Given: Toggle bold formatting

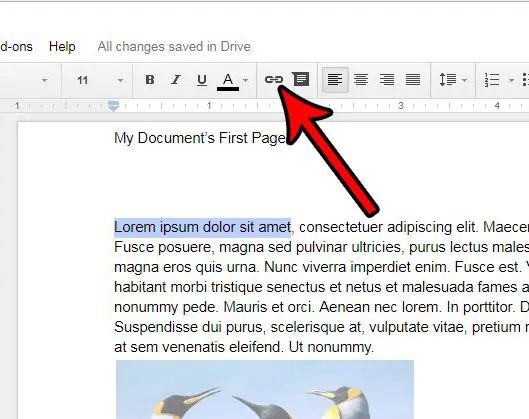Looking at the screenshot, I should [150, 80].
